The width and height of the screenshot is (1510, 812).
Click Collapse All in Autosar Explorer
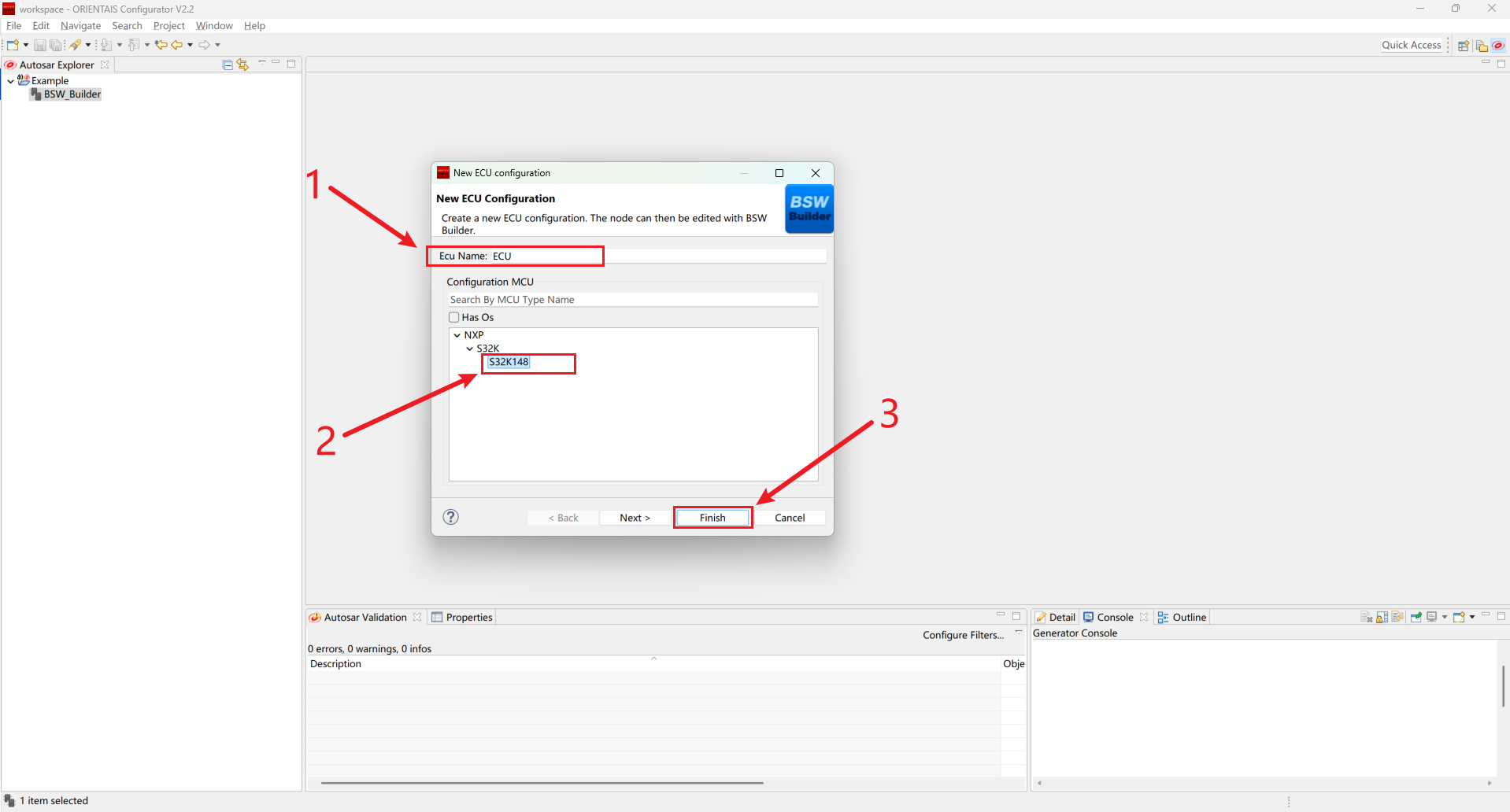click(228, 65)
